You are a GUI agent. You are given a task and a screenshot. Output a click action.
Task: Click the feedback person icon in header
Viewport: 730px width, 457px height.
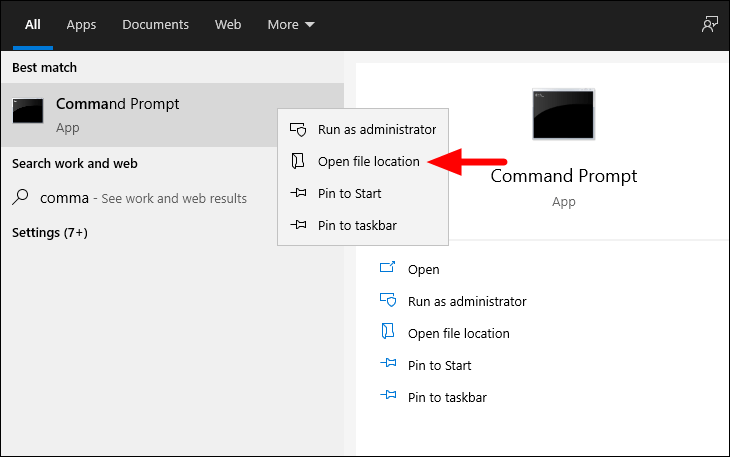[x=710, y=24]
